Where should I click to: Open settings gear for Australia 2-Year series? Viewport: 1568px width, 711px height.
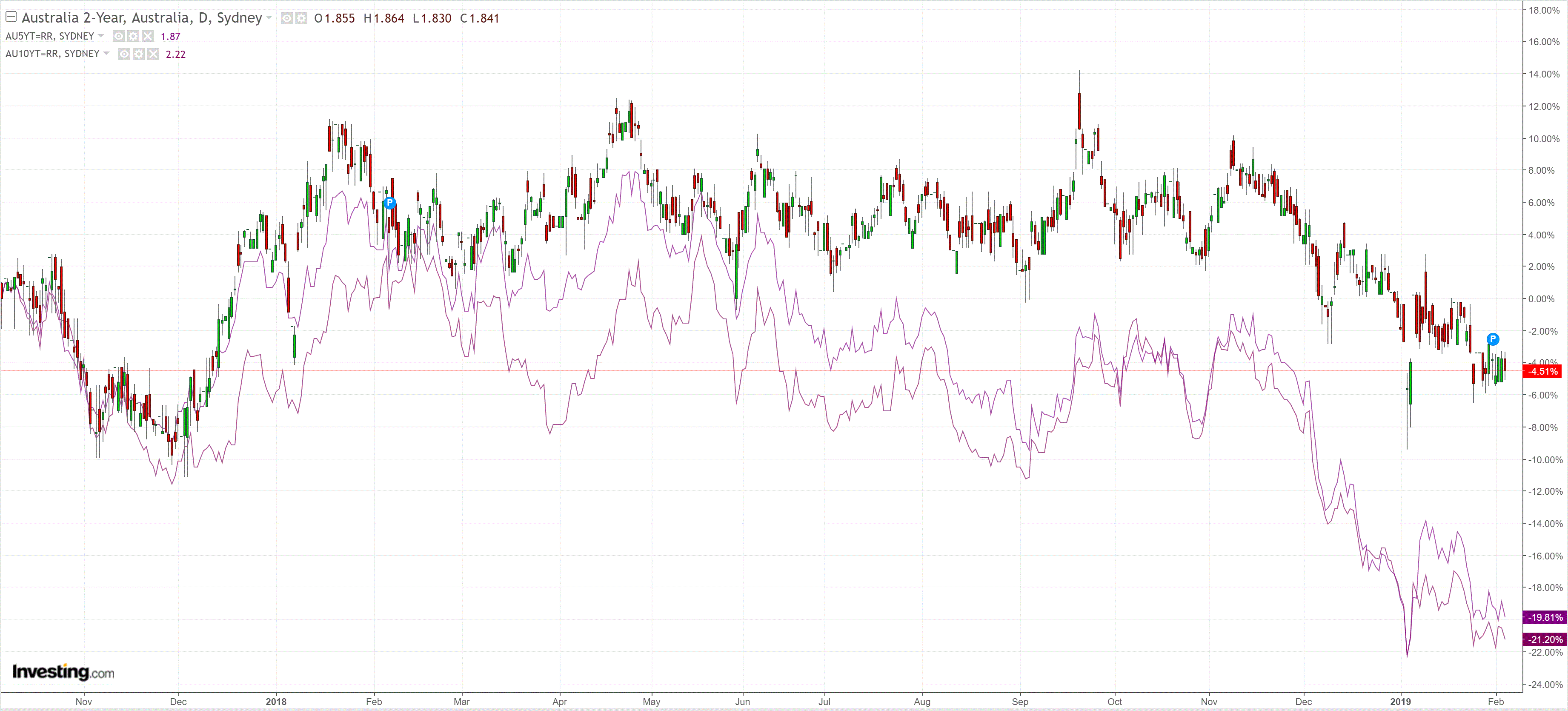click(x=301, y=18)
